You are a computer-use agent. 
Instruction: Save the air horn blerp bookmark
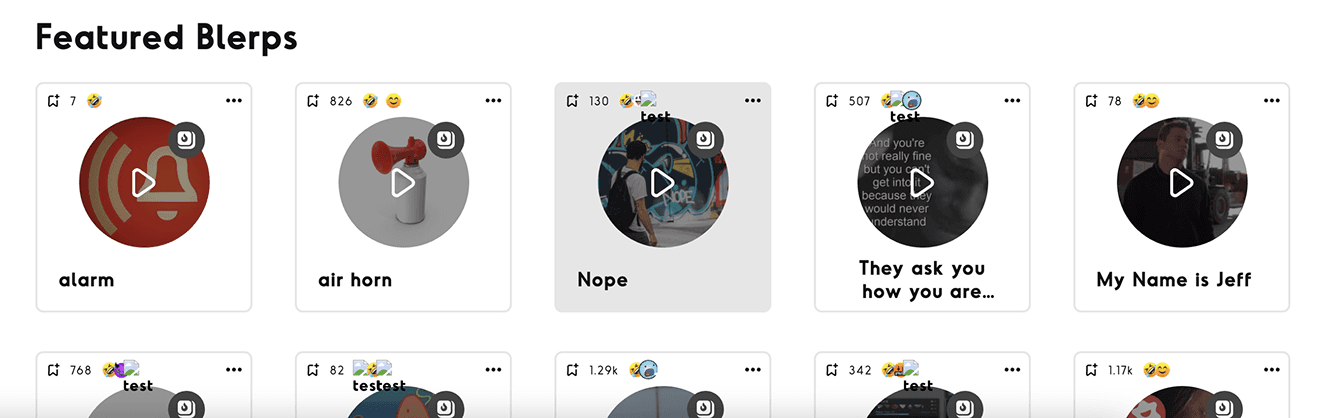(x=313, y=101)
